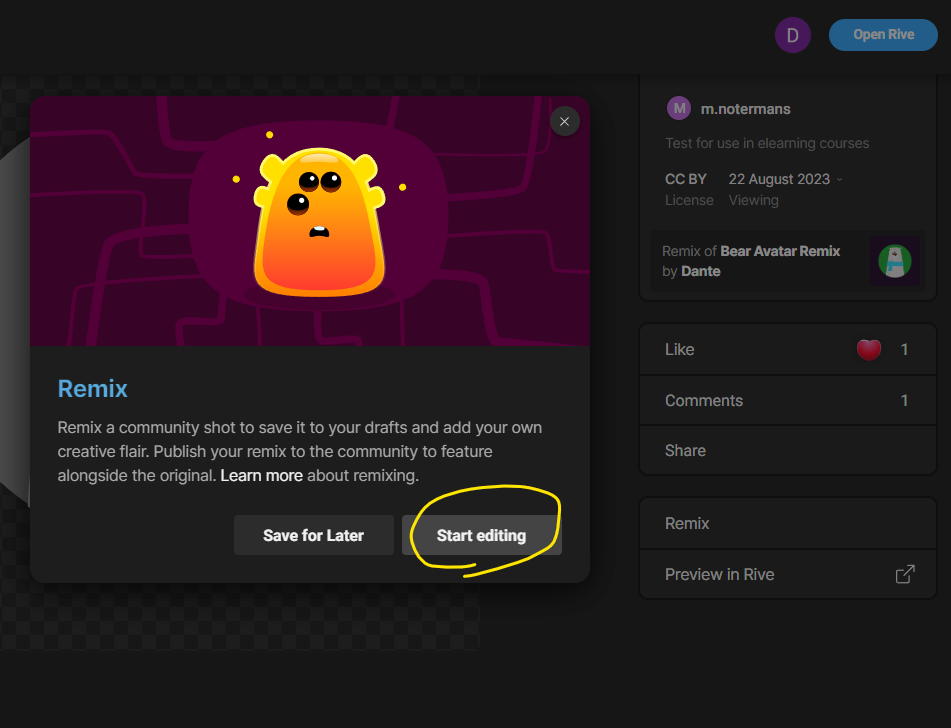Select the Remix row in sidebar
This screenshot has height=728, width=951.
click(788, 524)
